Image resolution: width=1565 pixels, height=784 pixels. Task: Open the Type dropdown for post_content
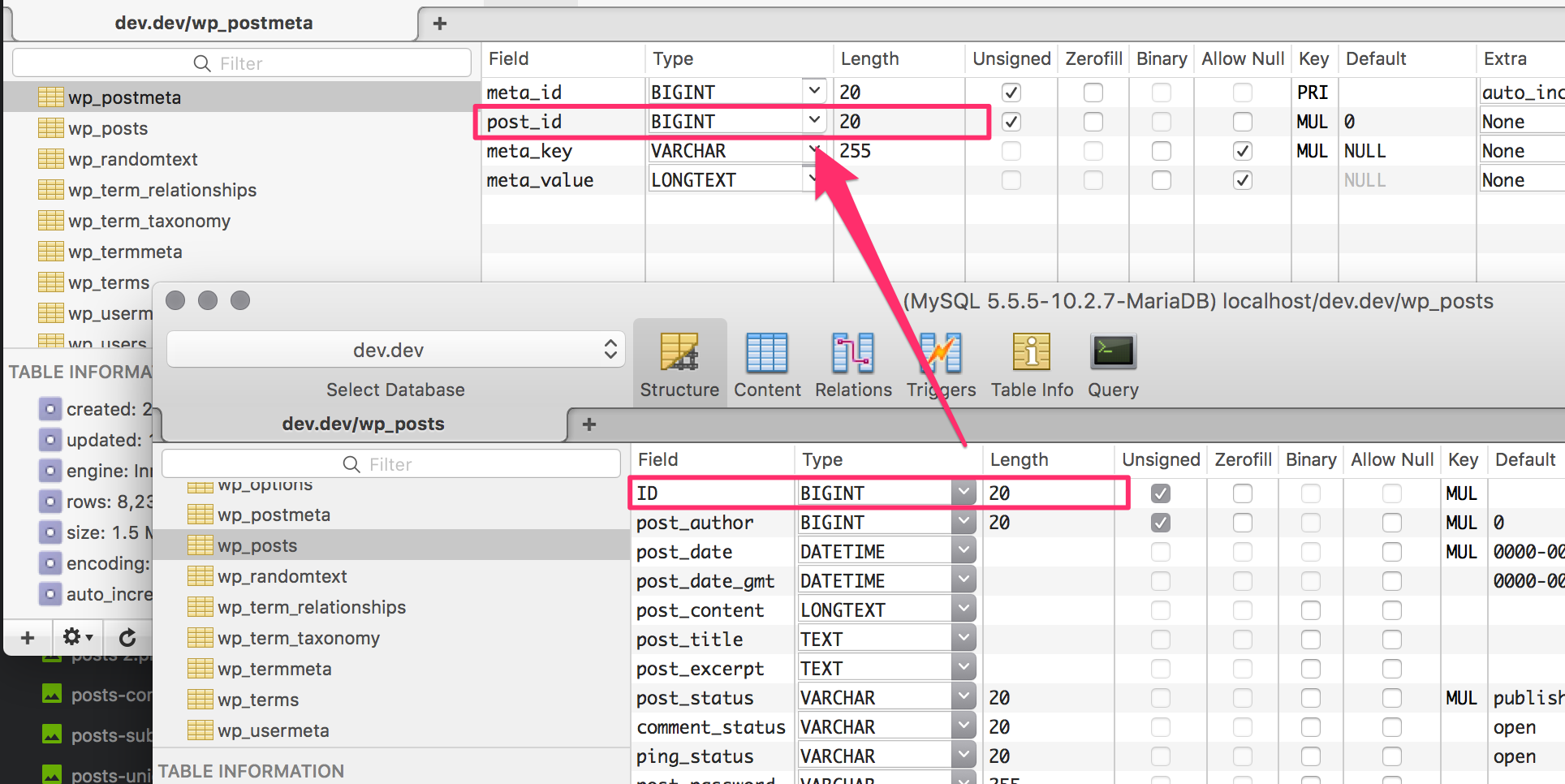pos(964,610)
